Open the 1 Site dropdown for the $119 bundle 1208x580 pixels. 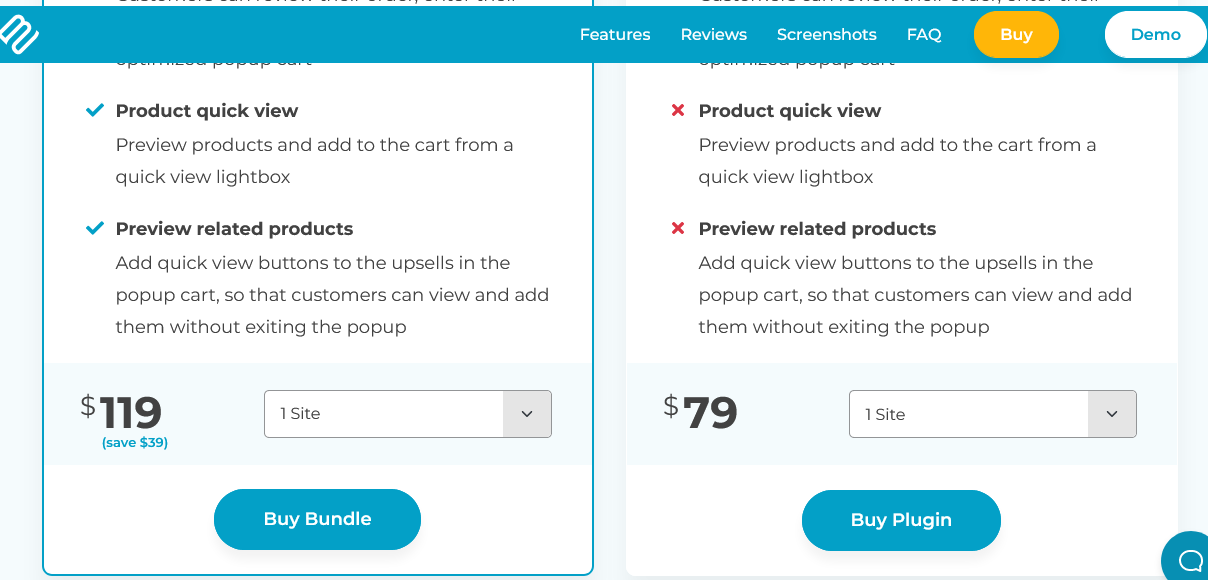(x=408, y=414)
